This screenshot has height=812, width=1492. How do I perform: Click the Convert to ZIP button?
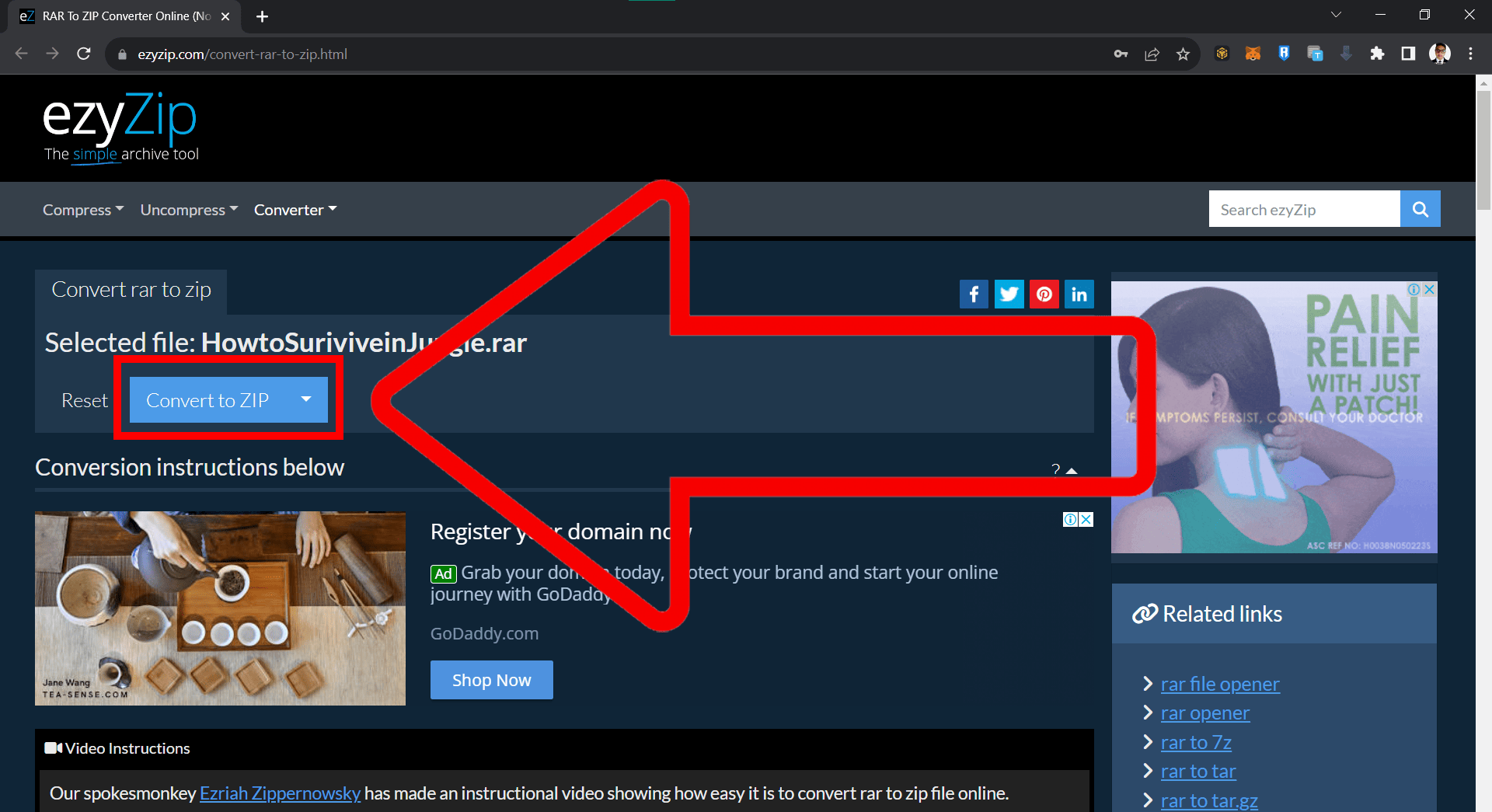pyautogui.click(x=207, y=400)
